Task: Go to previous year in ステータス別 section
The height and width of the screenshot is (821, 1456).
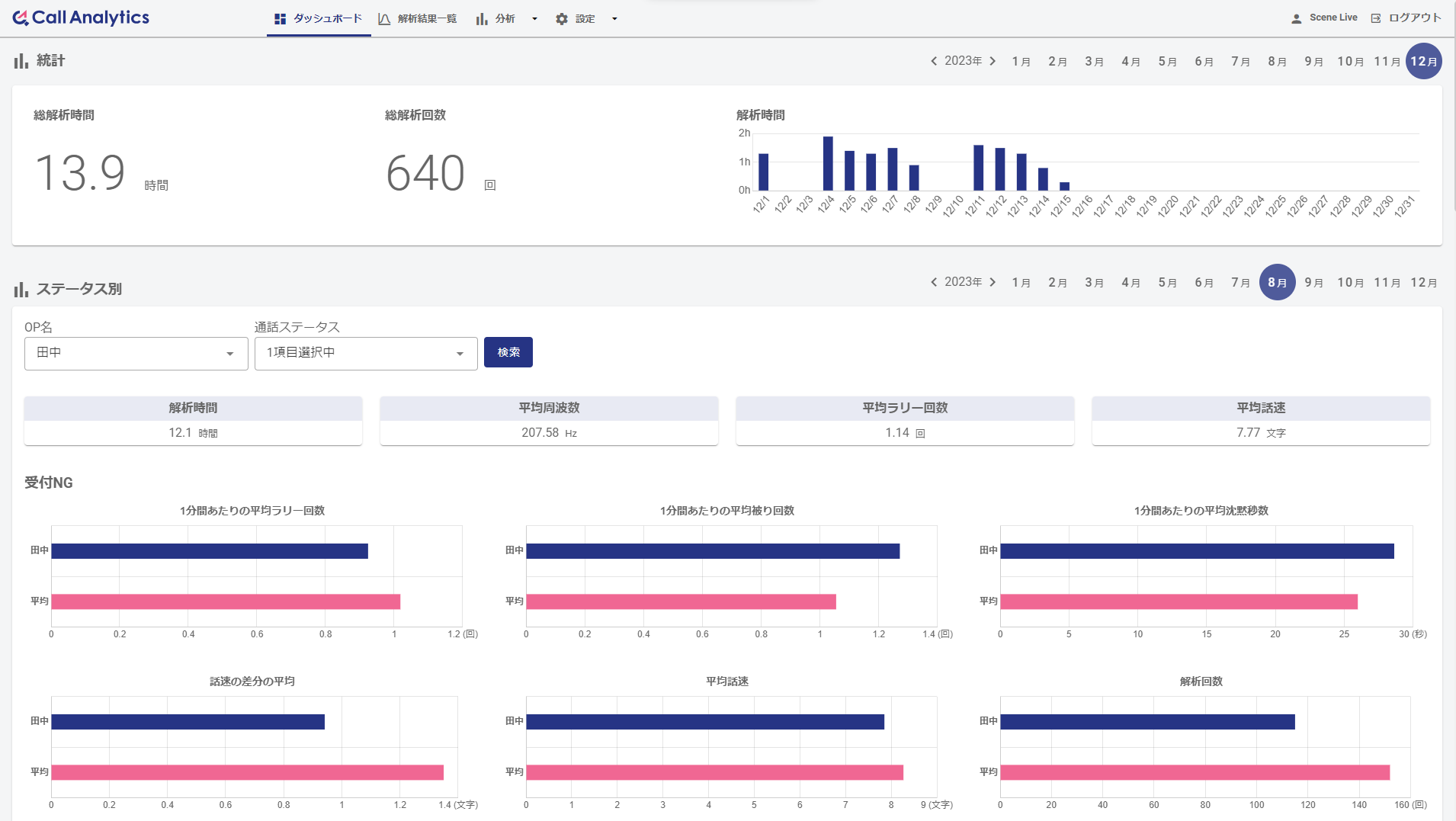Action: (x=934, y=282)
